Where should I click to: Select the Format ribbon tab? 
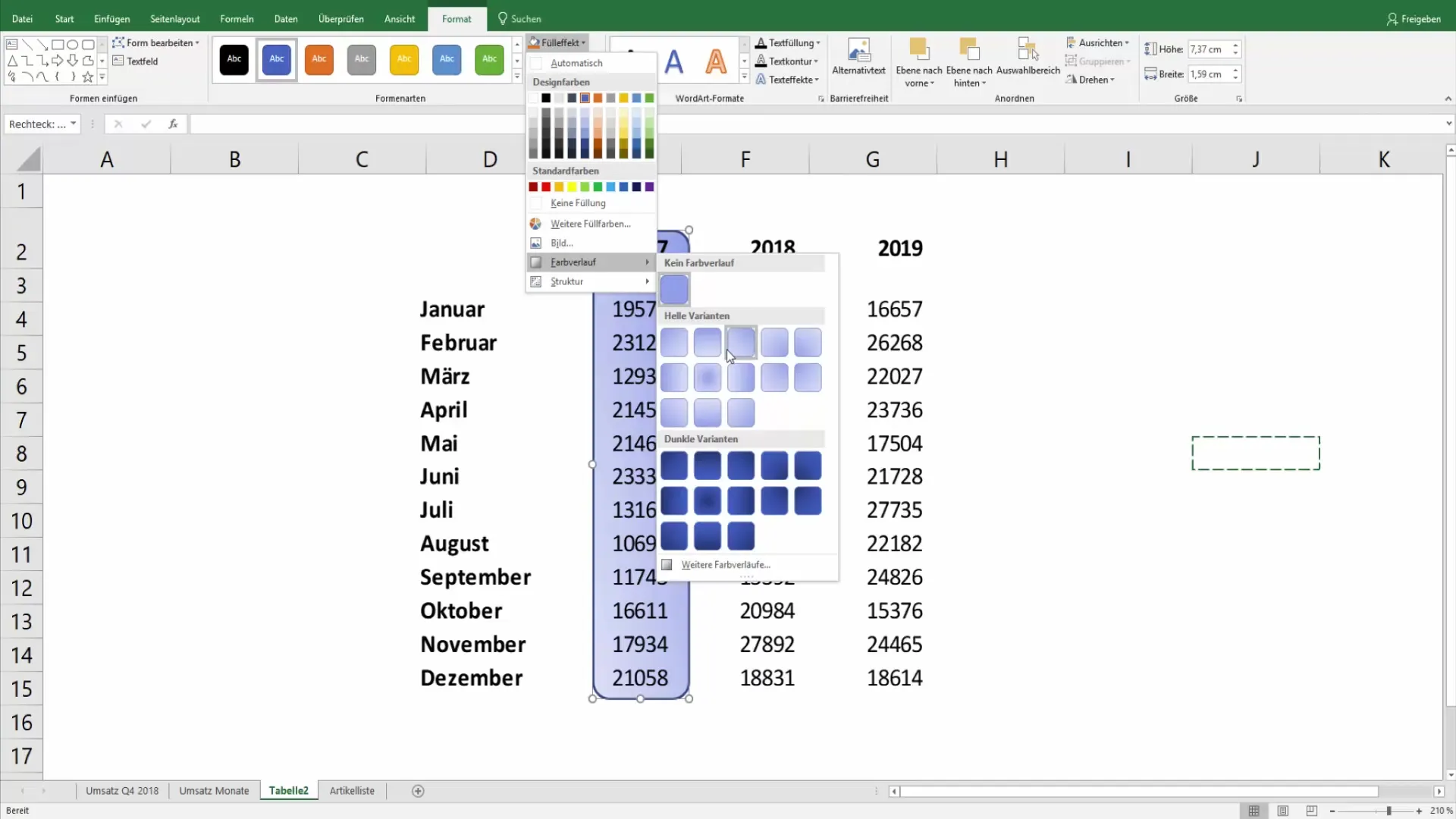(456, 19)
